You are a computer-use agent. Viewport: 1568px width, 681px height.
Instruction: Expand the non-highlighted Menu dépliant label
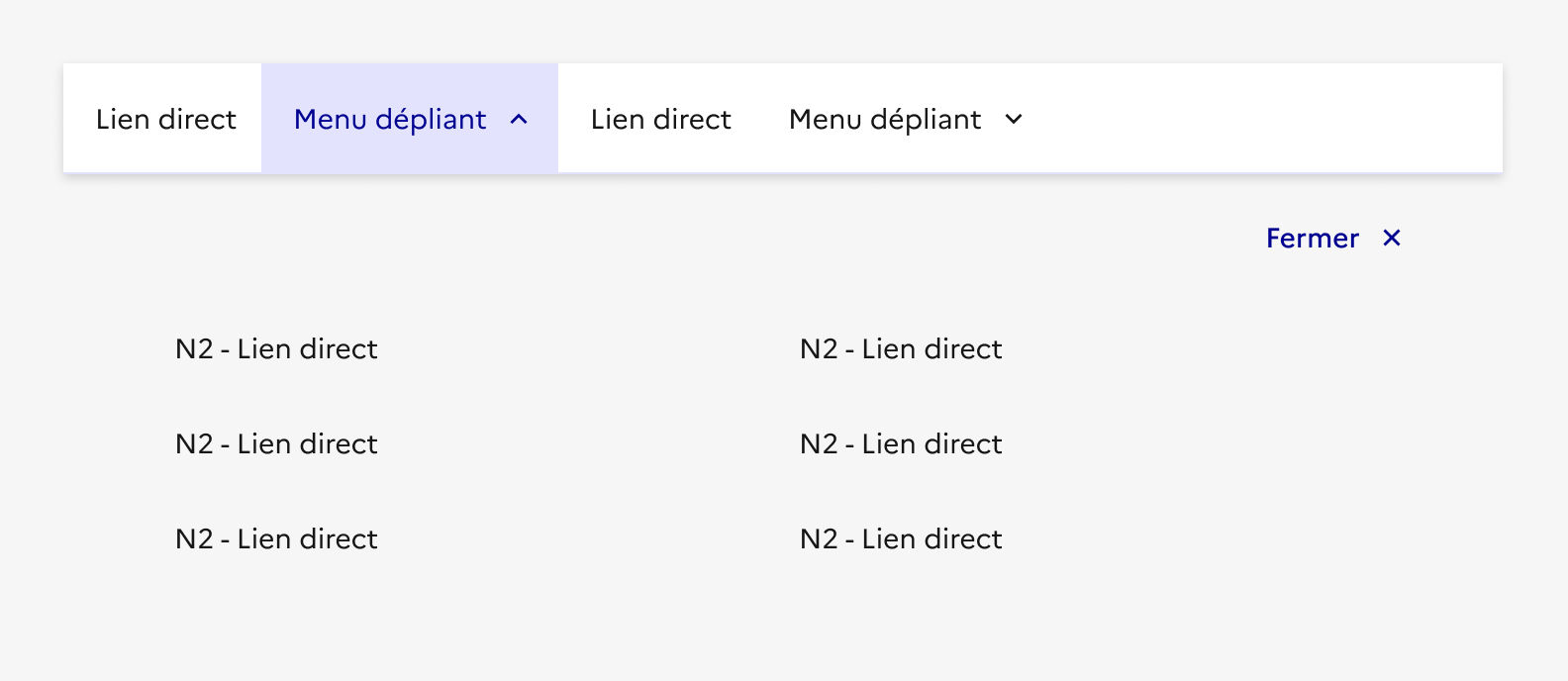pos(885,120)
